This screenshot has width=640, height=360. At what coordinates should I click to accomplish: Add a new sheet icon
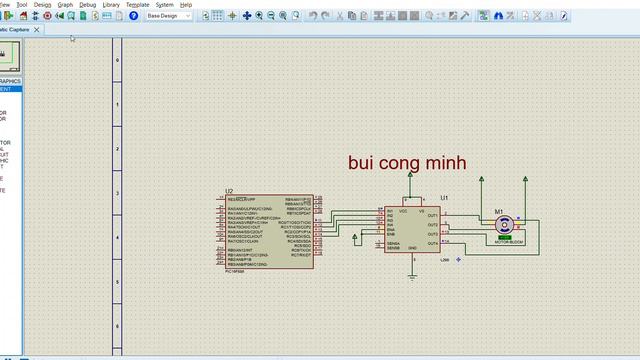tap(525, 16)
